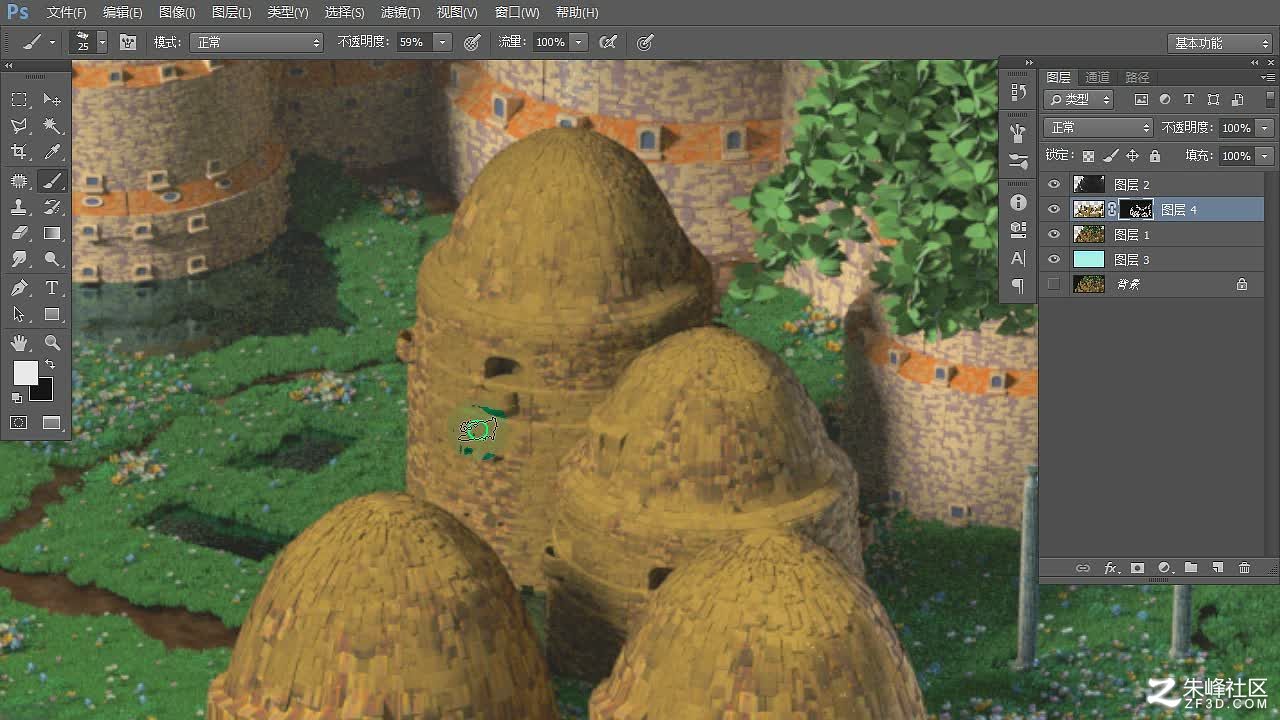Select the Hand tool

point(19,343)
